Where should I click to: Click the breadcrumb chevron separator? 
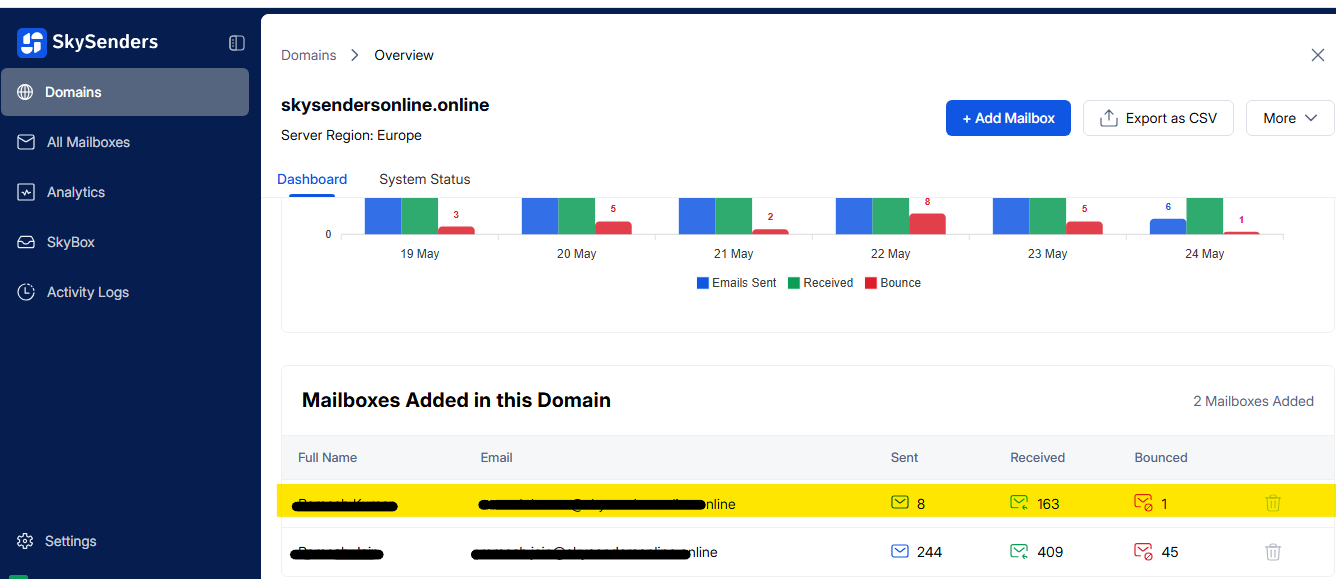(x=355, y=55)
